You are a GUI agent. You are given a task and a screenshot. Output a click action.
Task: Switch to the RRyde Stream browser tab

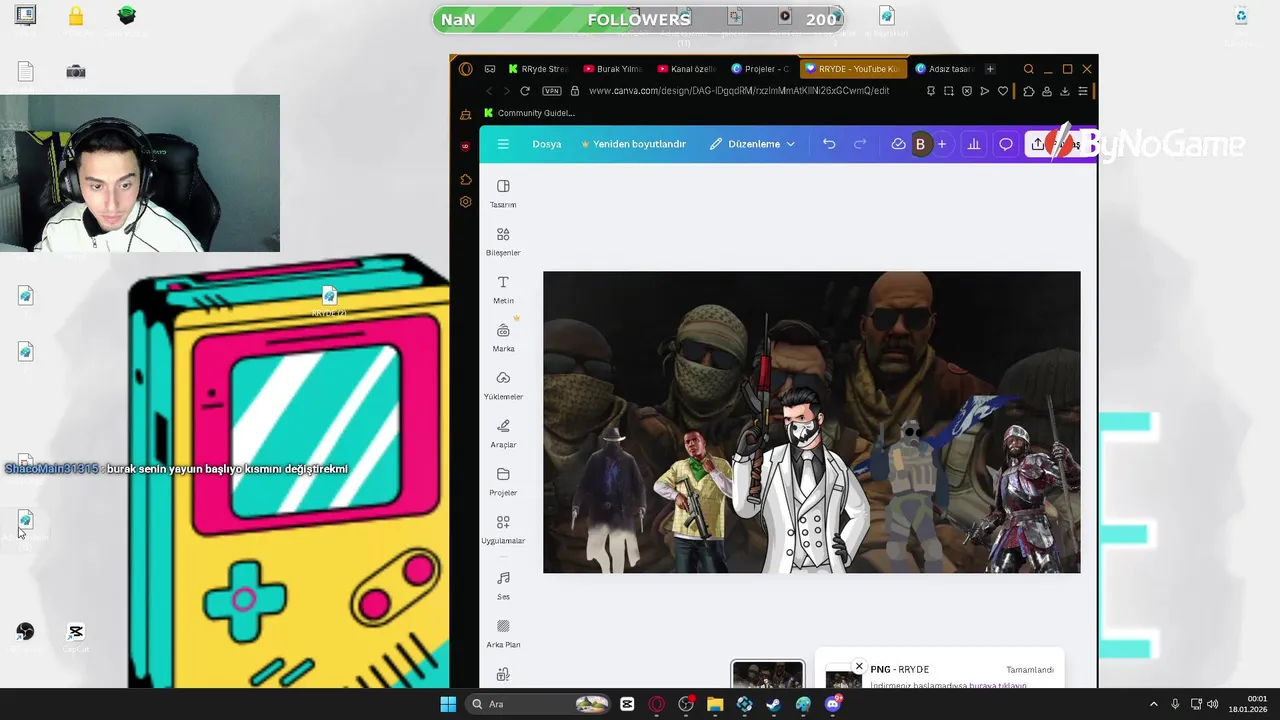[538, 69]
